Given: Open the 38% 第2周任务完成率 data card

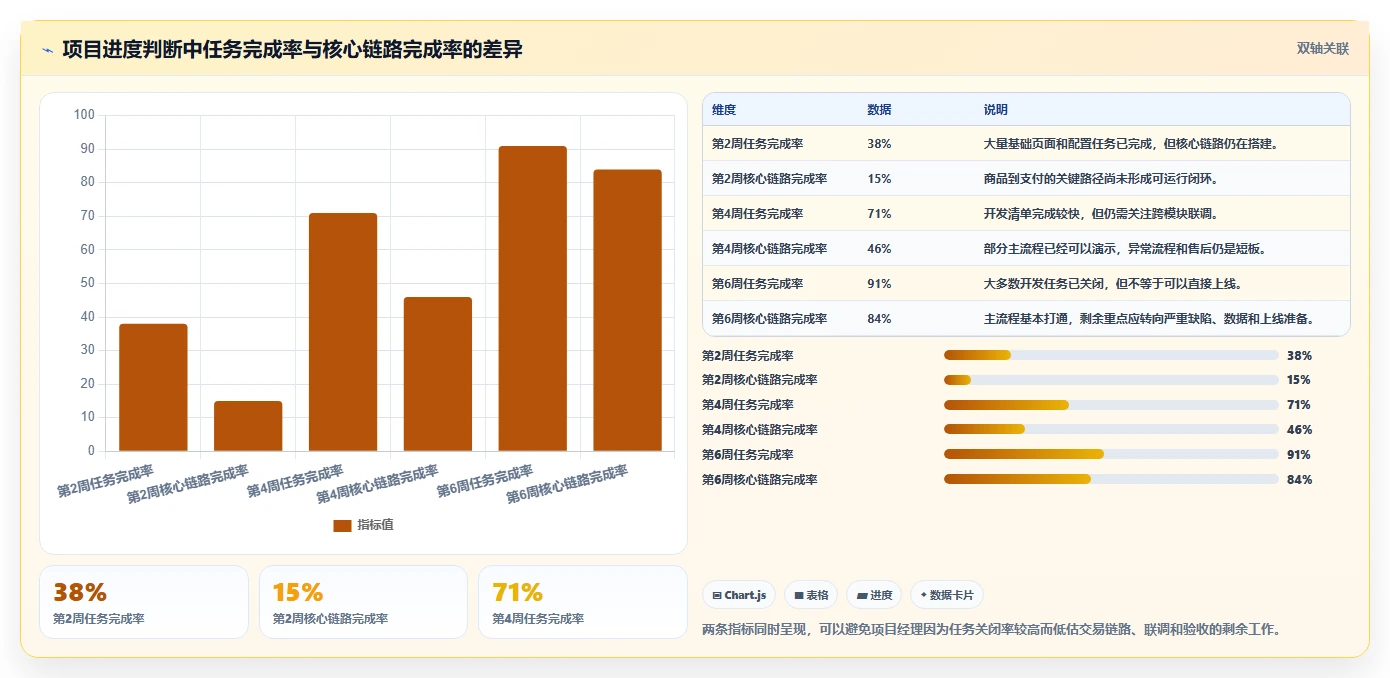Looking at the screenshot, I should (144, 602).
